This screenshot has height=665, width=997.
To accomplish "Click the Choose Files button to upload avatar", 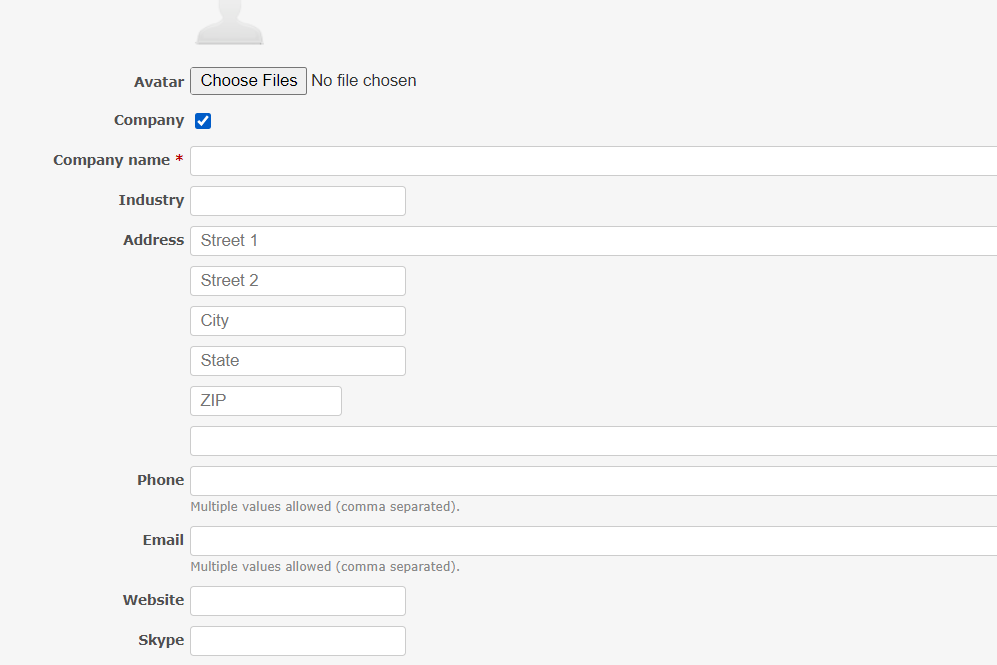I will (x=248, y=81).
